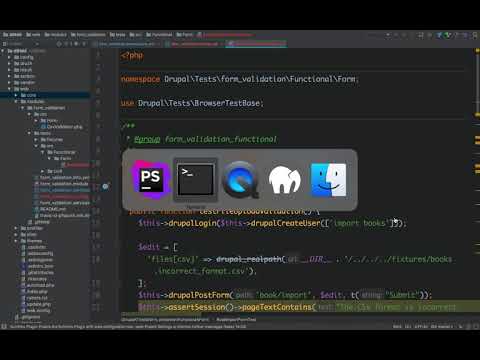Image resolution: width=480 pixels, height=360 pixels.
Task: Open Project panel gear settings
Action: pos(76,44)
